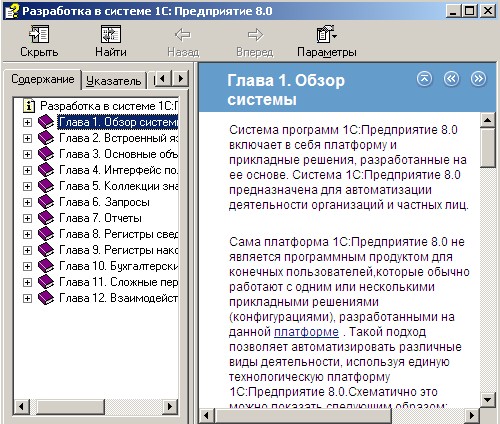The image size is (500, 424).
Task: Expand Глава 4. Интерфейс node
Action: click(x=27, y=170)
